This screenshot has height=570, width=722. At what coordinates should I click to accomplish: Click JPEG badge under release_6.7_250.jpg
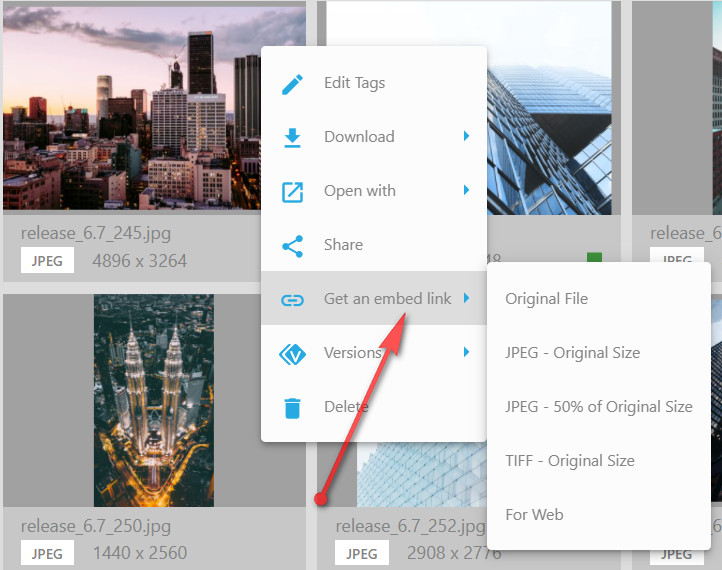(47, 552)
